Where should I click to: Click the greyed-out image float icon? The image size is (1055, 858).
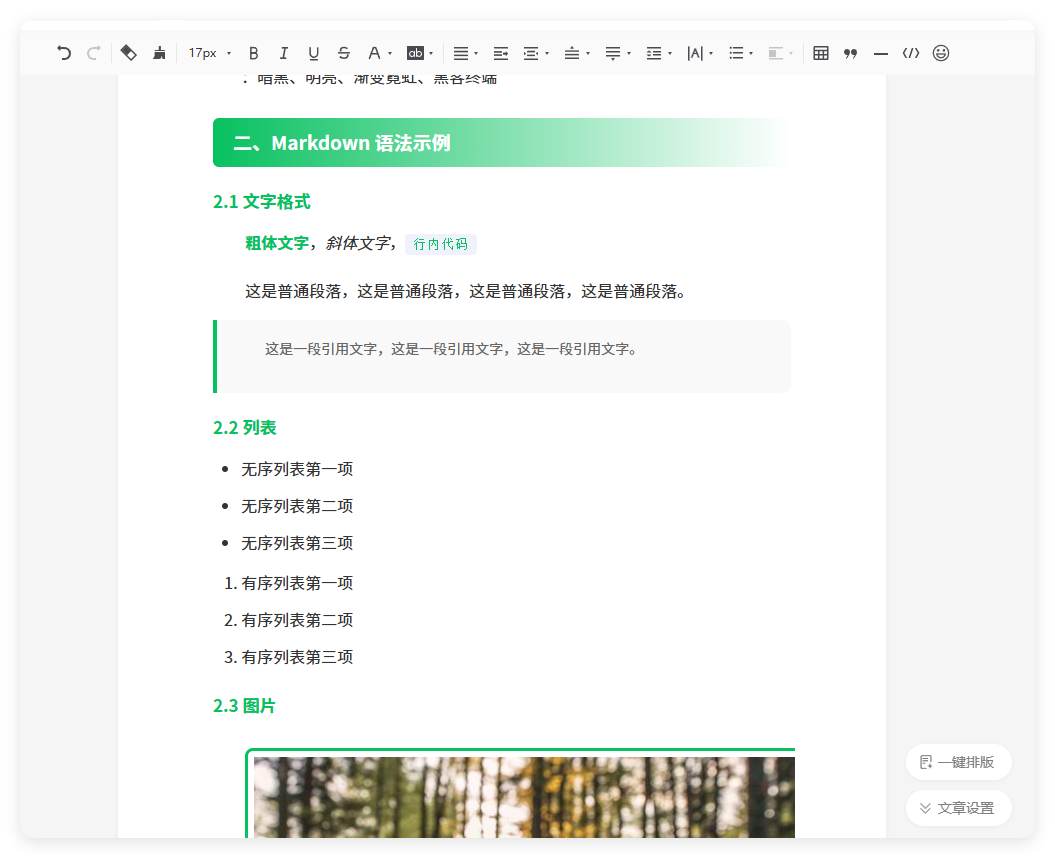coord(776,53)
